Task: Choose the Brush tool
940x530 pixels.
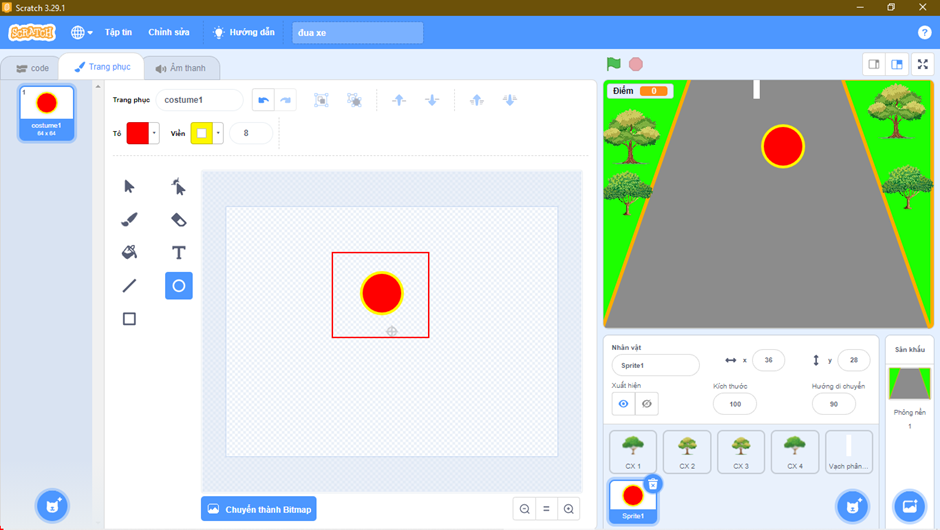Action: [x=129, y=219]
